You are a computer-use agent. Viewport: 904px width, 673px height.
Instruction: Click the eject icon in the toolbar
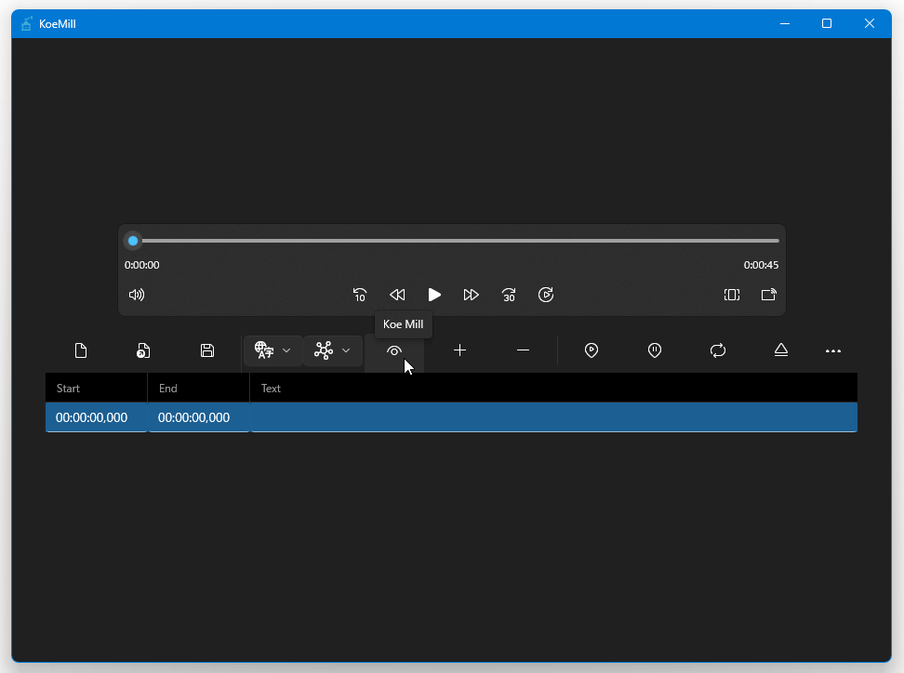click(781, 351)
